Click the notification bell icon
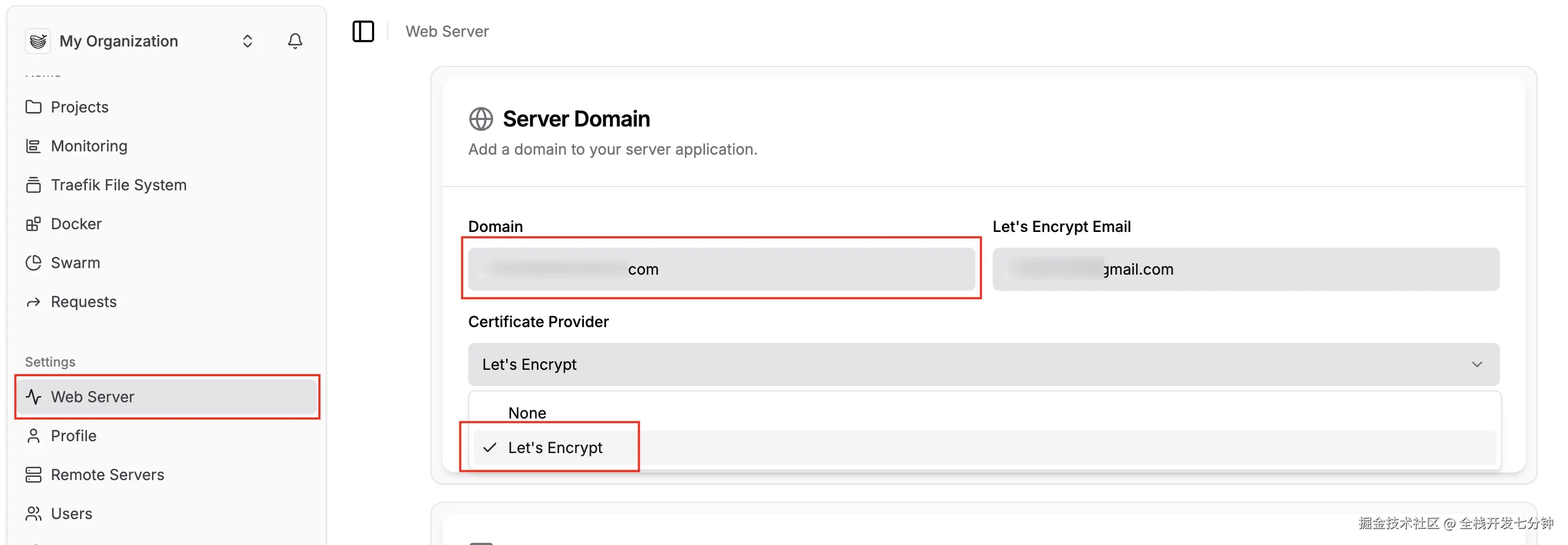Viewport: 1568px width, 545px height. (295, 41)
